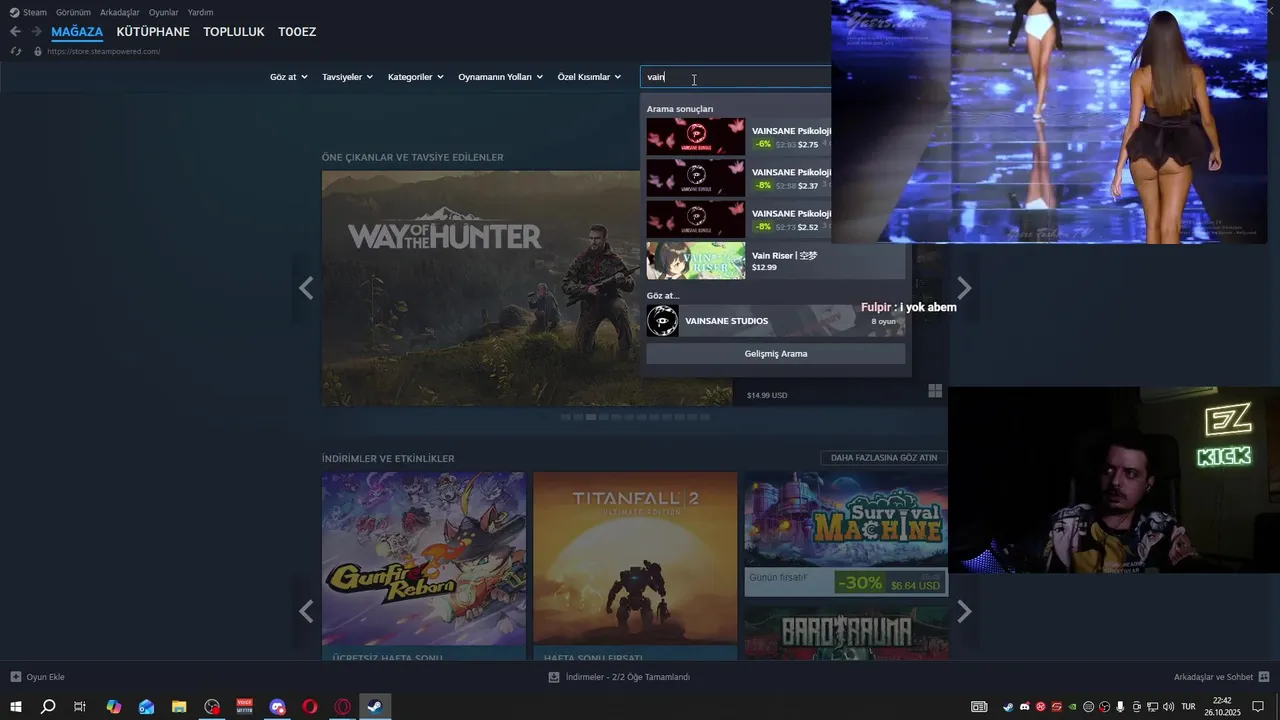Expand the Kategoriler dropdown
This screenshot has height=720, width=1280.
pyautogui.click(x=415, y=77)
